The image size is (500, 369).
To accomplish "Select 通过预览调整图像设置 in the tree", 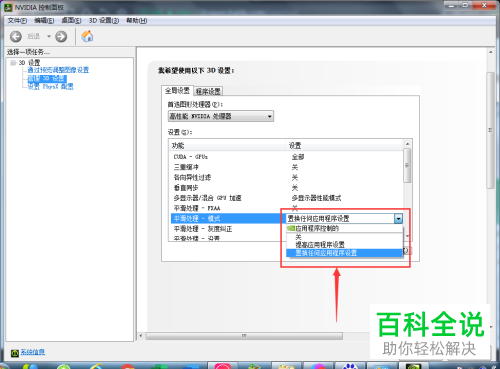I will (x=58, y=70).
